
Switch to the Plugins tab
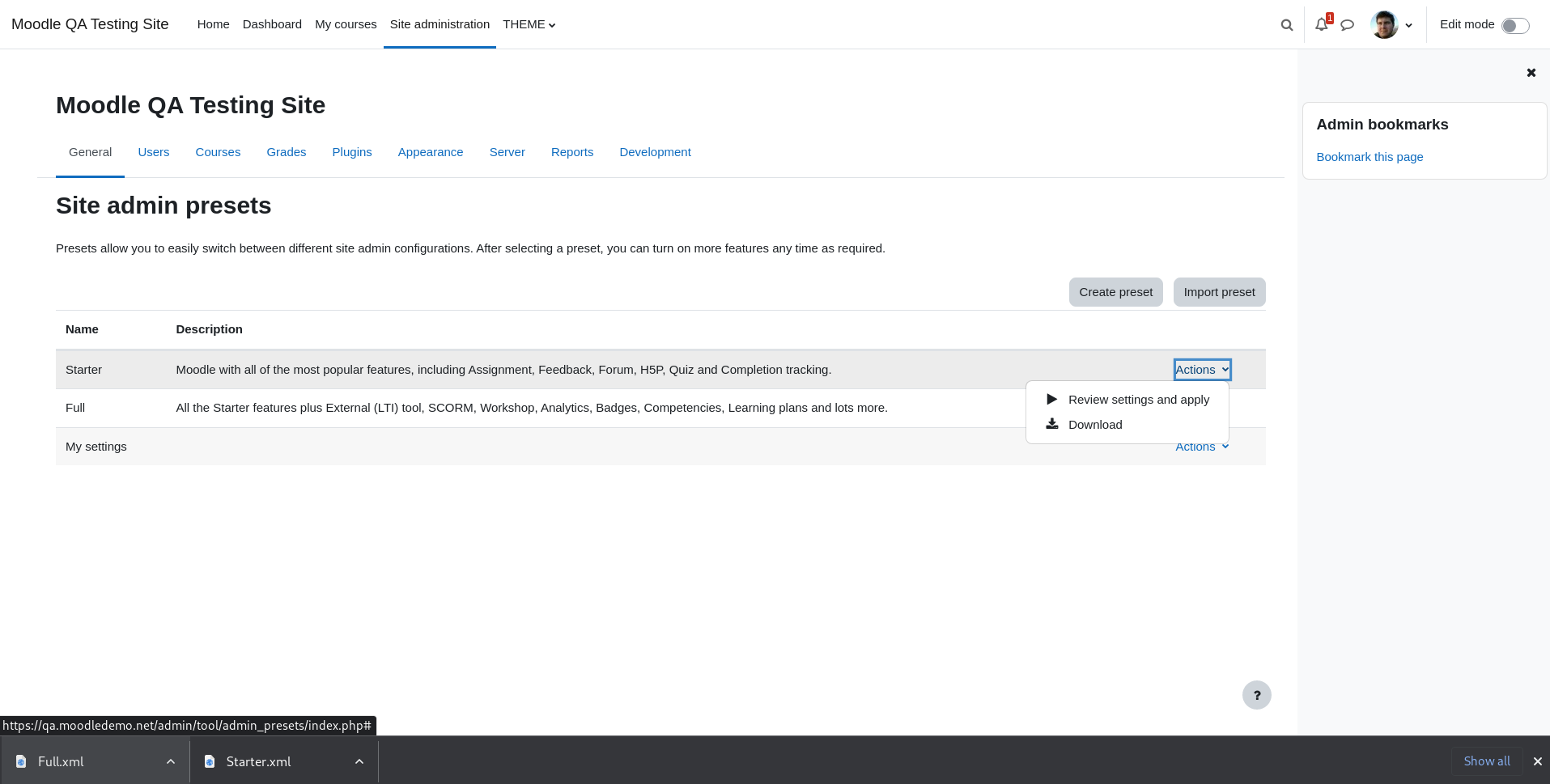point(352,152)
